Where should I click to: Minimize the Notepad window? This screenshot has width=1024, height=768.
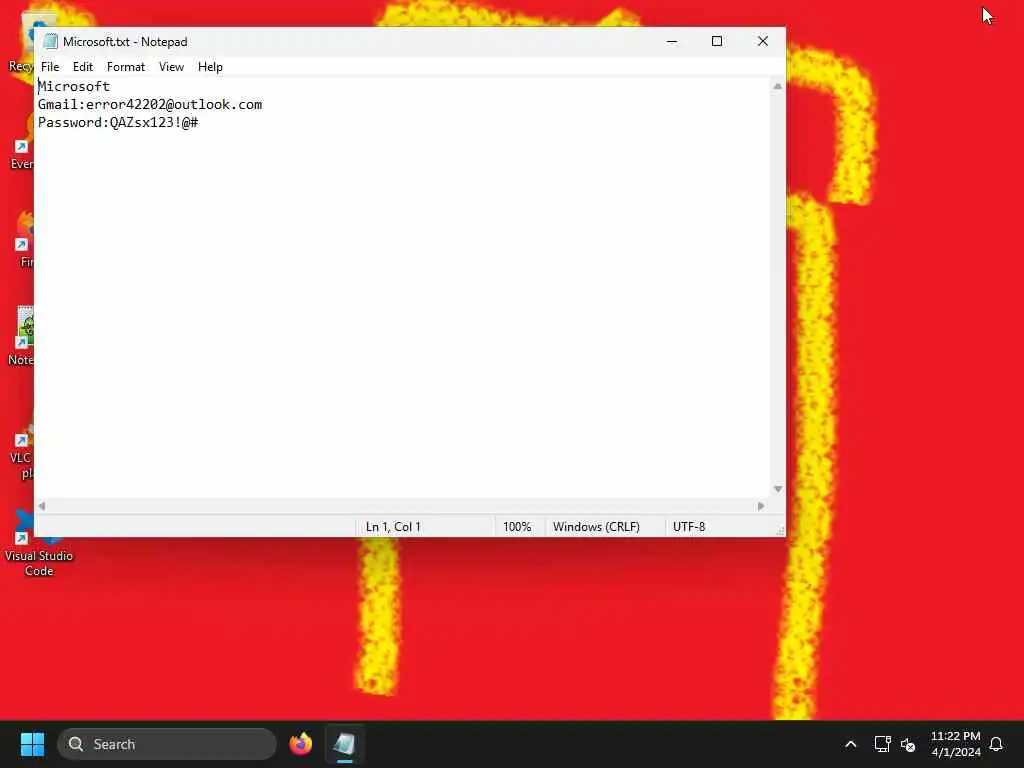pos(671,41)
